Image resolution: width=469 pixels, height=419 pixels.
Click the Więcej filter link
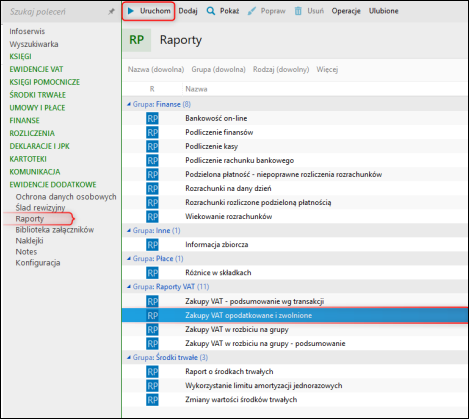pyautogui.click(x=327, y=69)
